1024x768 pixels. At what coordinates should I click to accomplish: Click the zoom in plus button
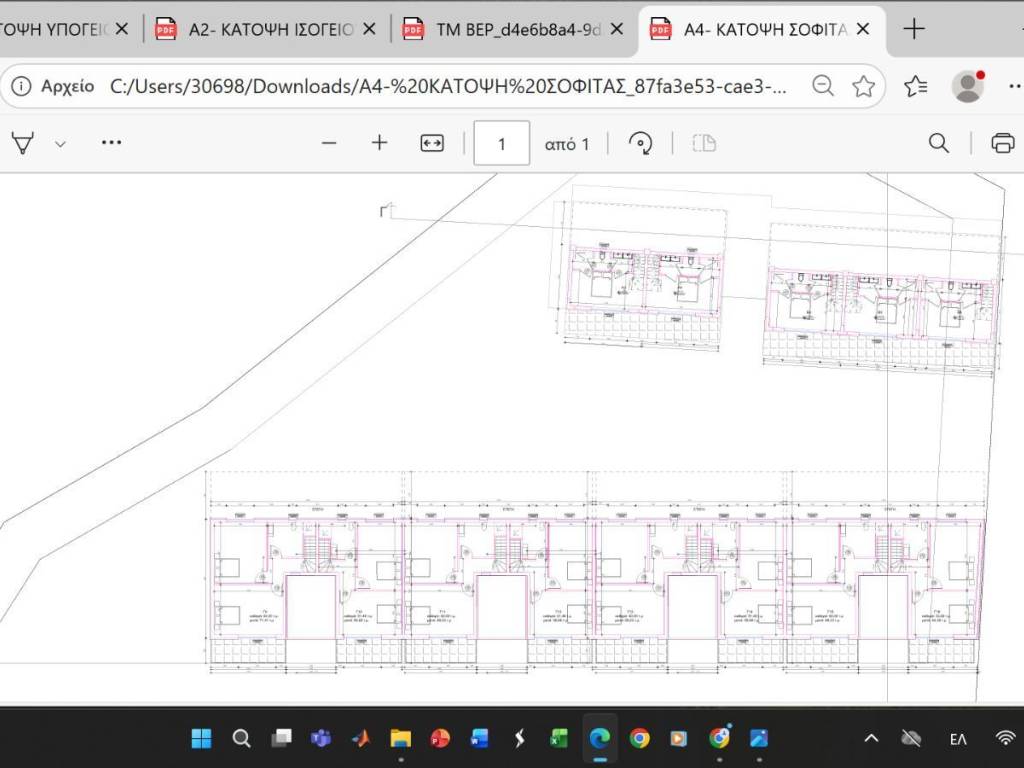[379, 143]
